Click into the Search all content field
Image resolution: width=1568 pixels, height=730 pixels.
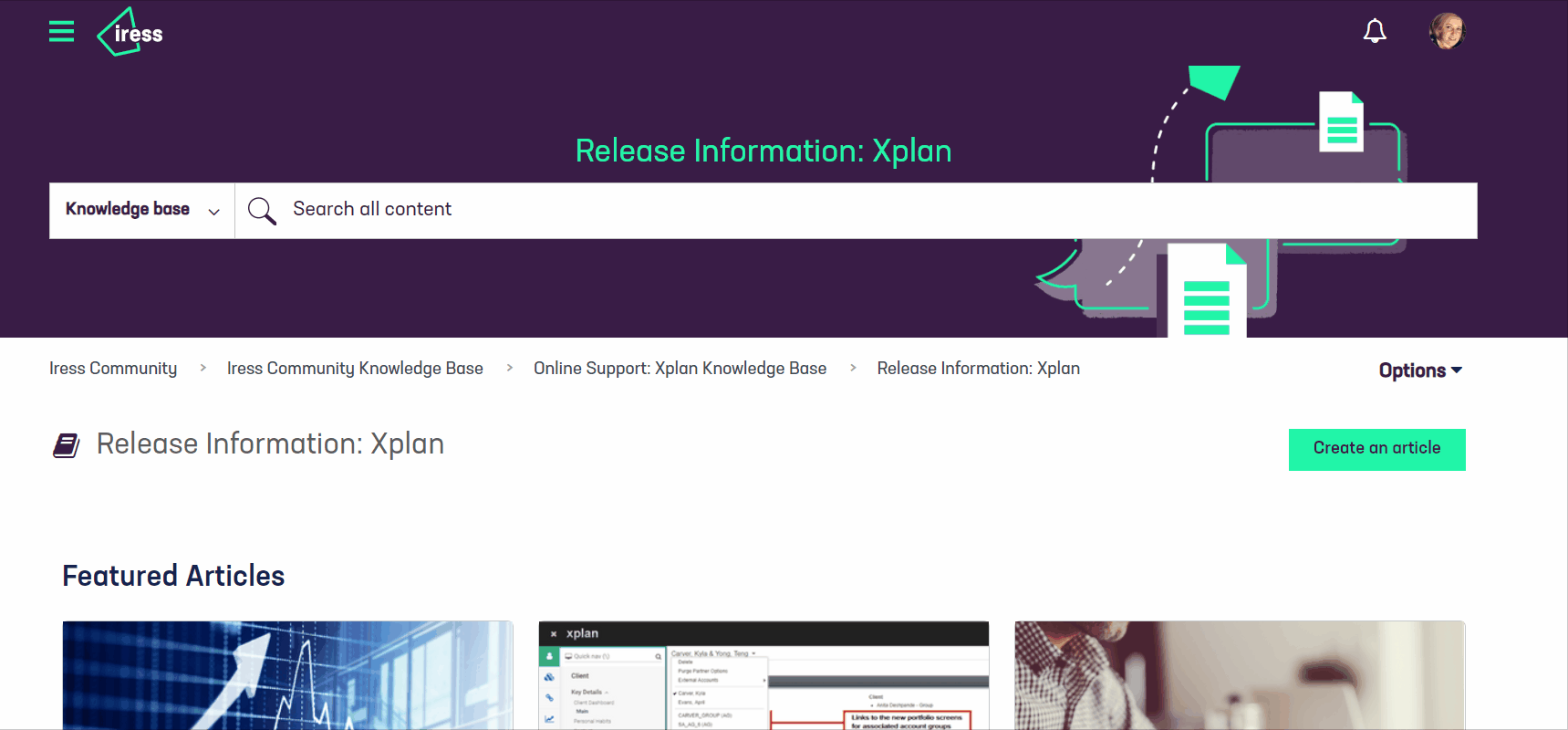pyautogui.click(x=821, y=210)
